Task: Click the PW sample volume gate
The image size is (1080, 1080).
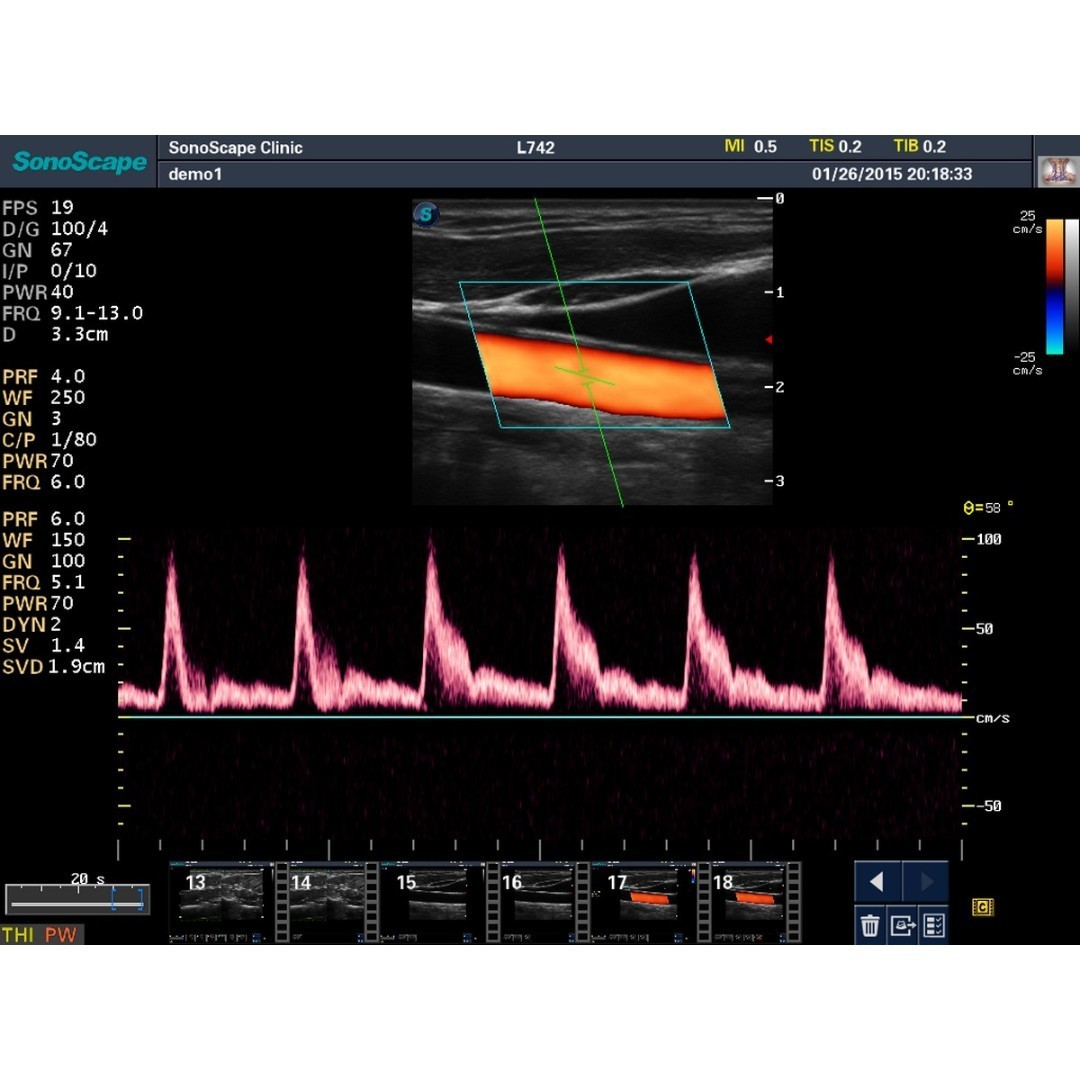Action: (585, 376)
